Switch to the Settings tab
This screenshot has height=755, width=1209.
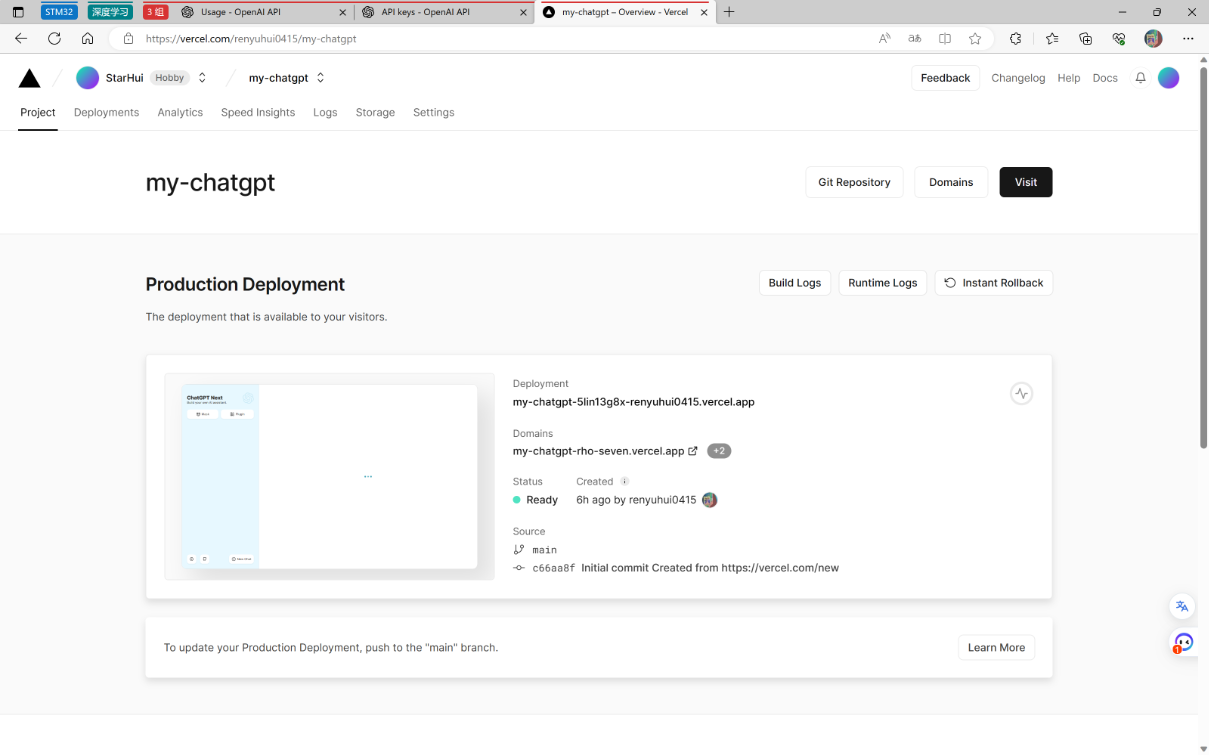[433, 113]
